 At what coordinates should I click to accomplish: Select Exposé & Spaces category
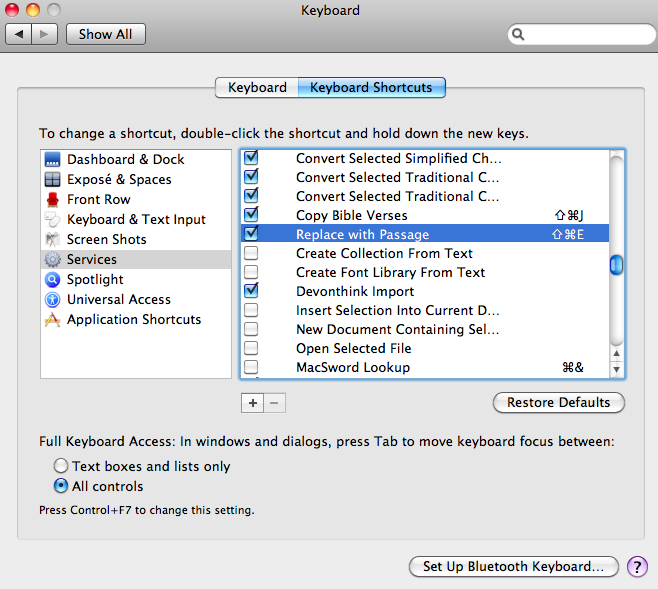[x=136, y=180]
